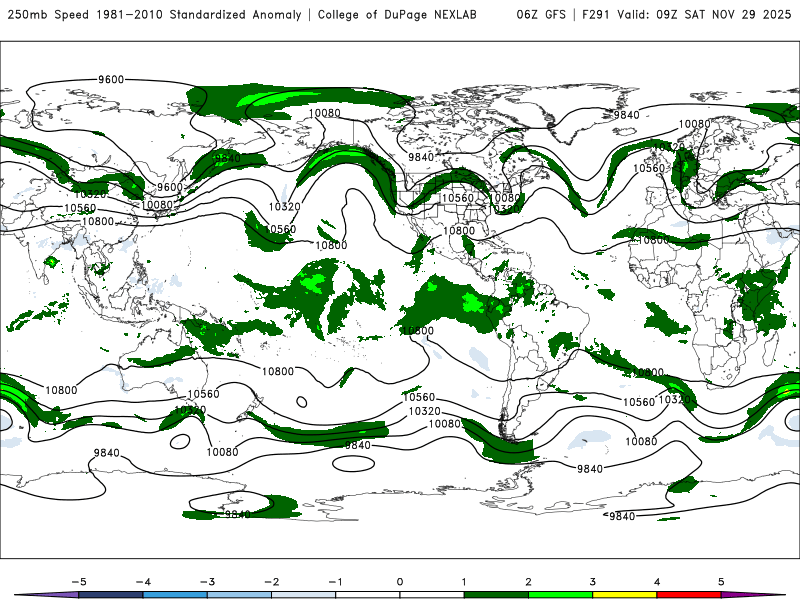Image resolution: width=800 pixels, height=600 pixels.
Task: Select the navy -5 to -4 colorbar segment
Action: point(111,595)
